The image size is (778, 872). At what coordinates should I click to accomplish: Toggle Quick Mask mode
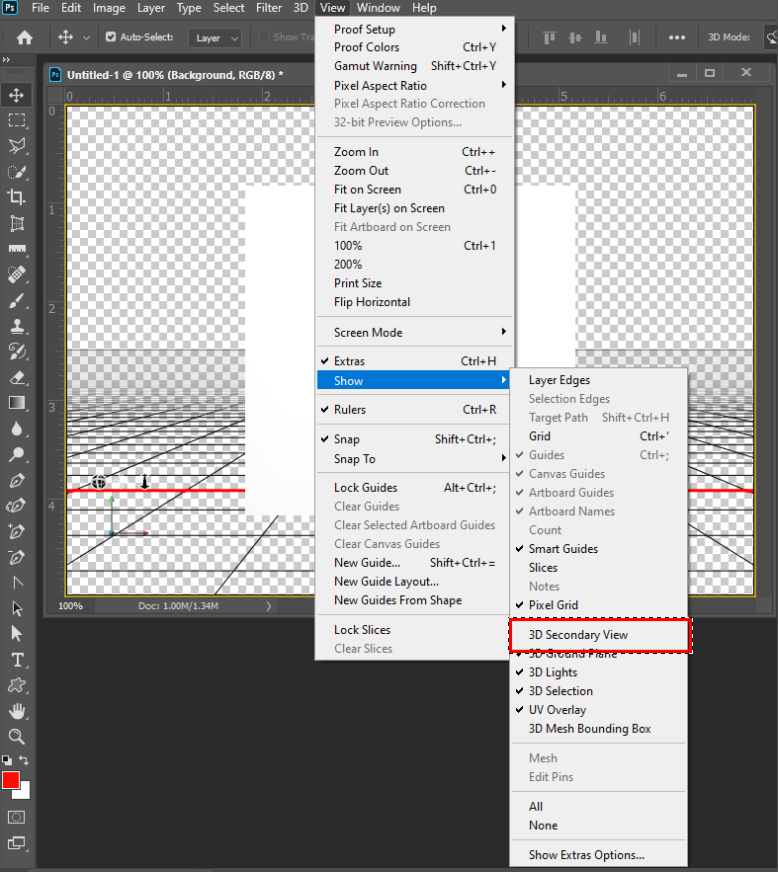pos(17,818)
